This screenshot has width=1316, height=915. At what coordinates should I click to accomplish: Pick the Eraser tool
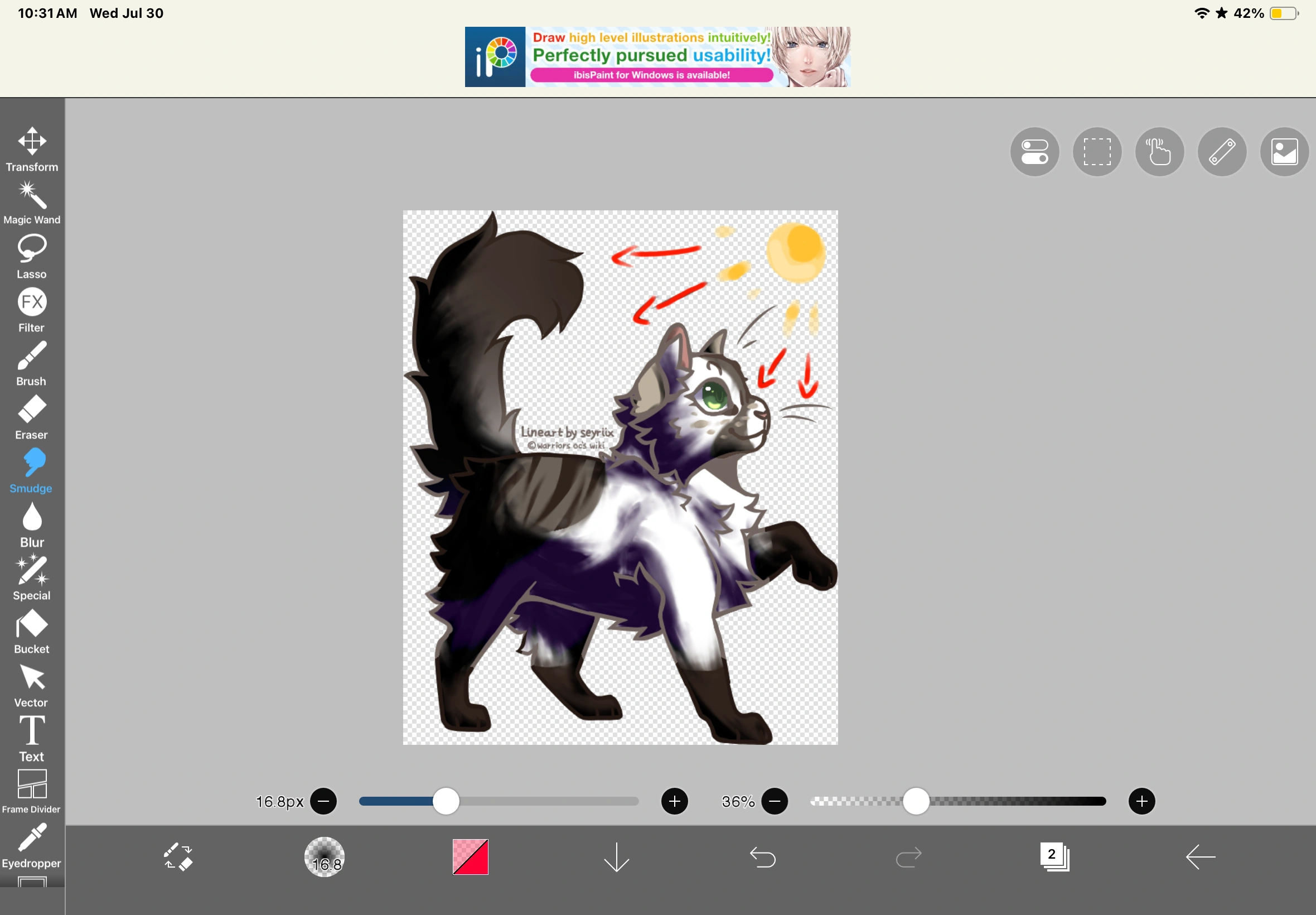pos(32,417)
